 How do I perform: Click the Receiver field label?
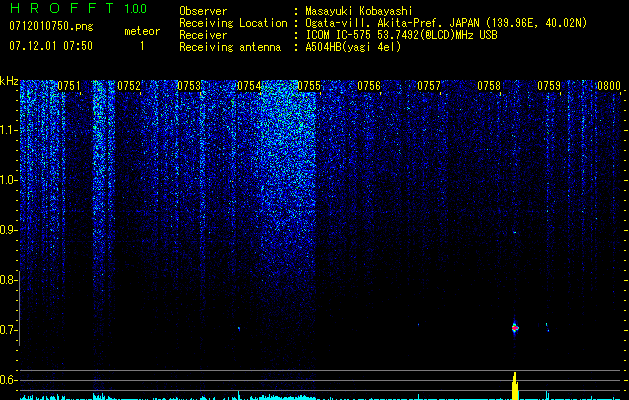(203, 35)
